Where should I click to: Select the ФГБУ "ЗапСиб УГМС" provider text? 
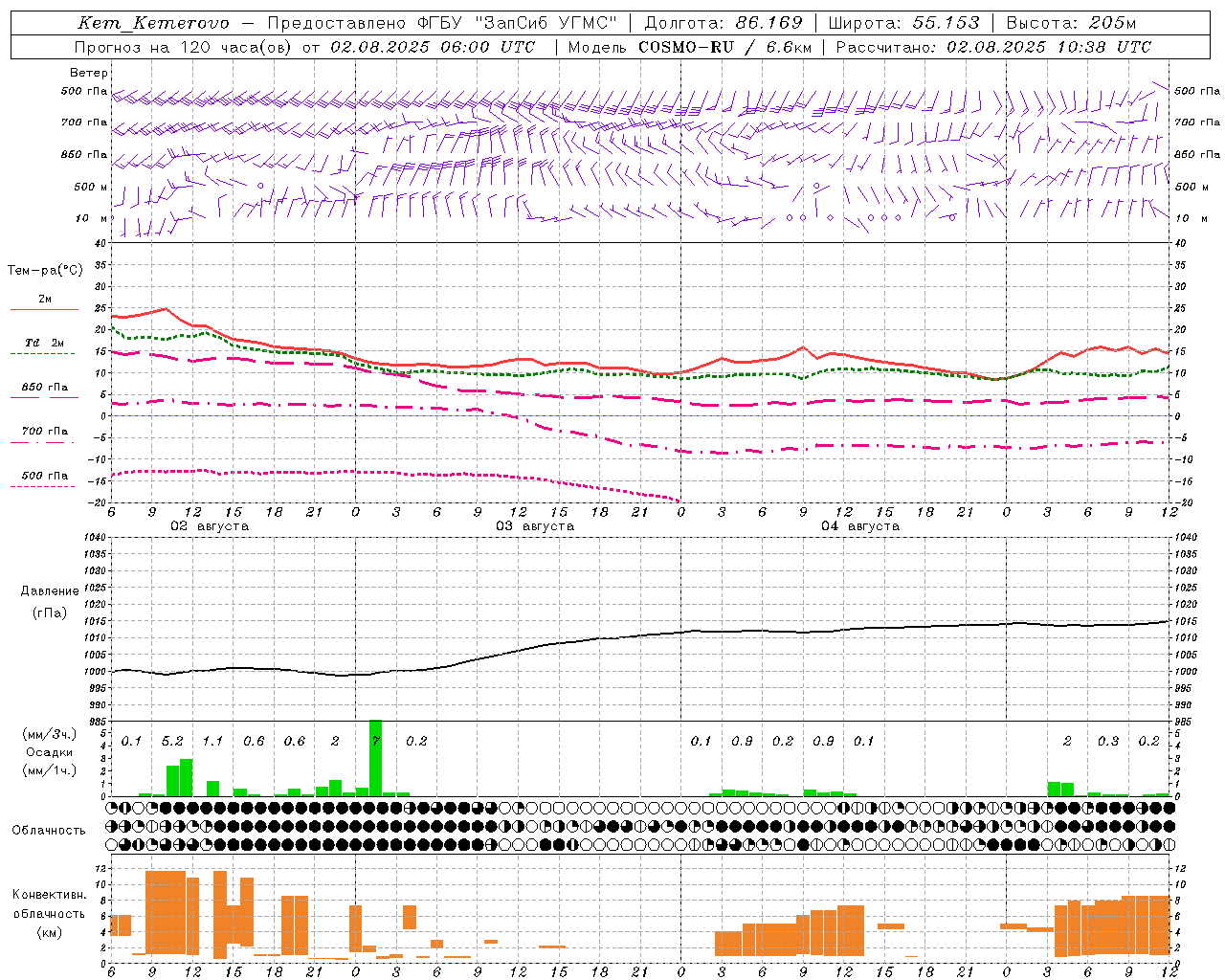[519, 23]
